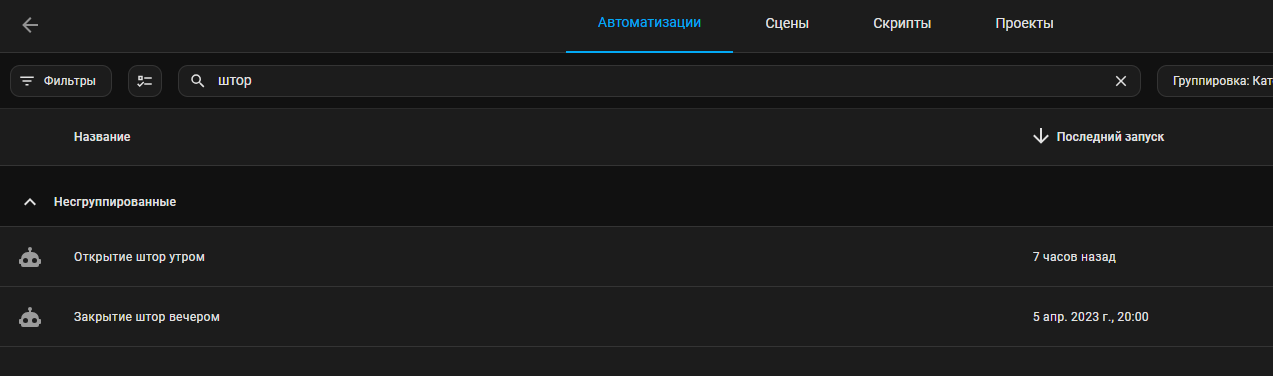Screen dimensions: 1273x376
Task: Select the "Автоматизации" tab
Action: [x=649, y=24]
